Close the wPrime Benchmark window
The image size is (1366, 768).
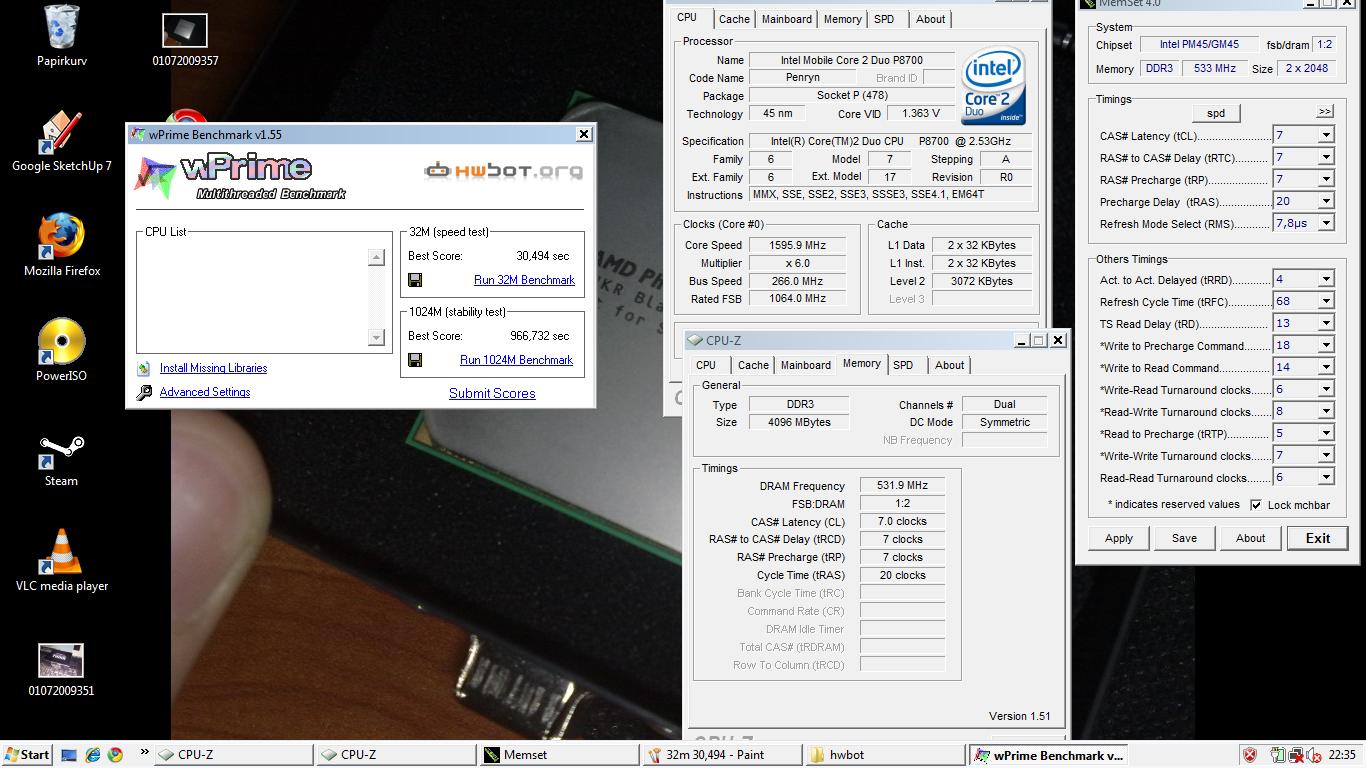pyautogui.click(x=584, y=134)
